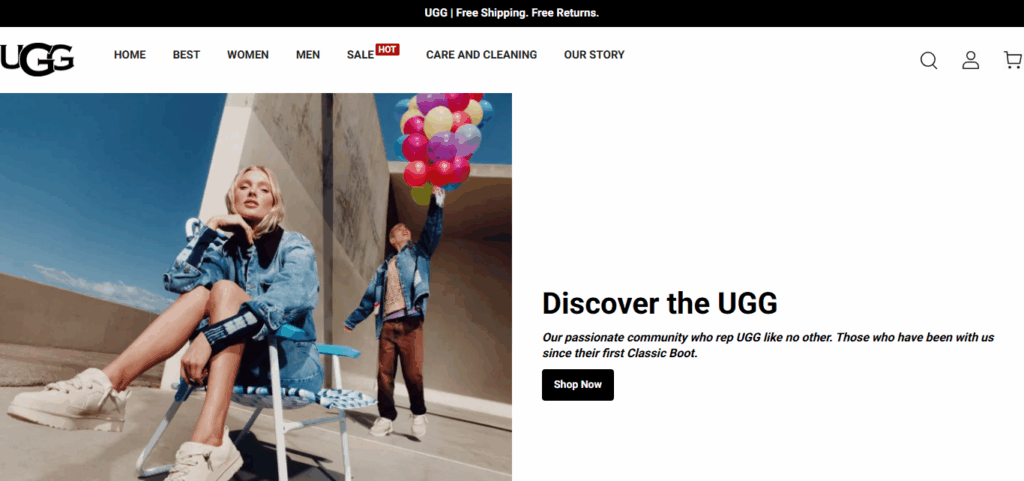1024x481 pixels.
Task: Open the SALE menu item
Action: click(x=360, y=55)
